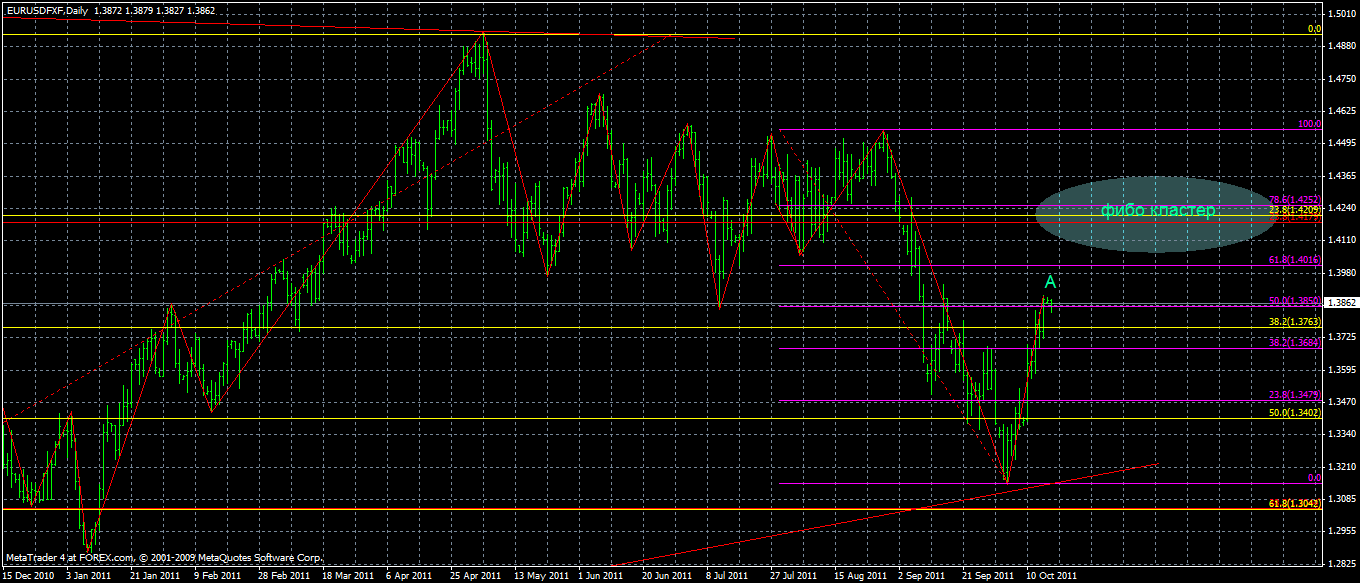Click the 1.3340 price scale value
This screenshot has width=1360, height=583.
tap(1343, 434)
